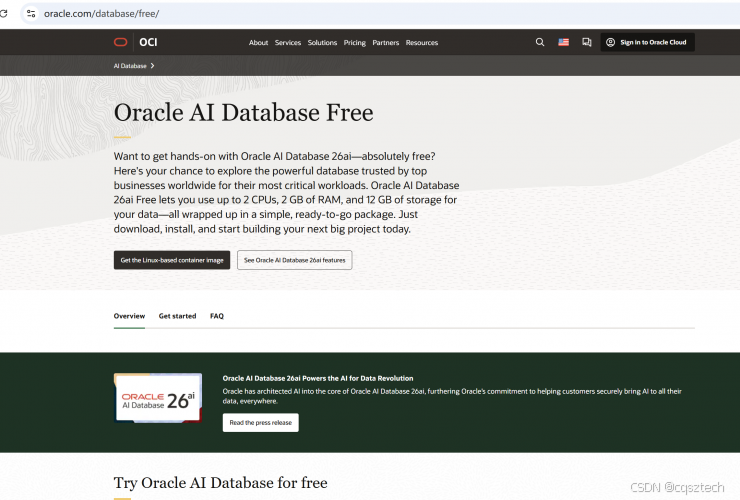
Task: Click Sign in to Oracle Cloud
Action: pos(648,42)
